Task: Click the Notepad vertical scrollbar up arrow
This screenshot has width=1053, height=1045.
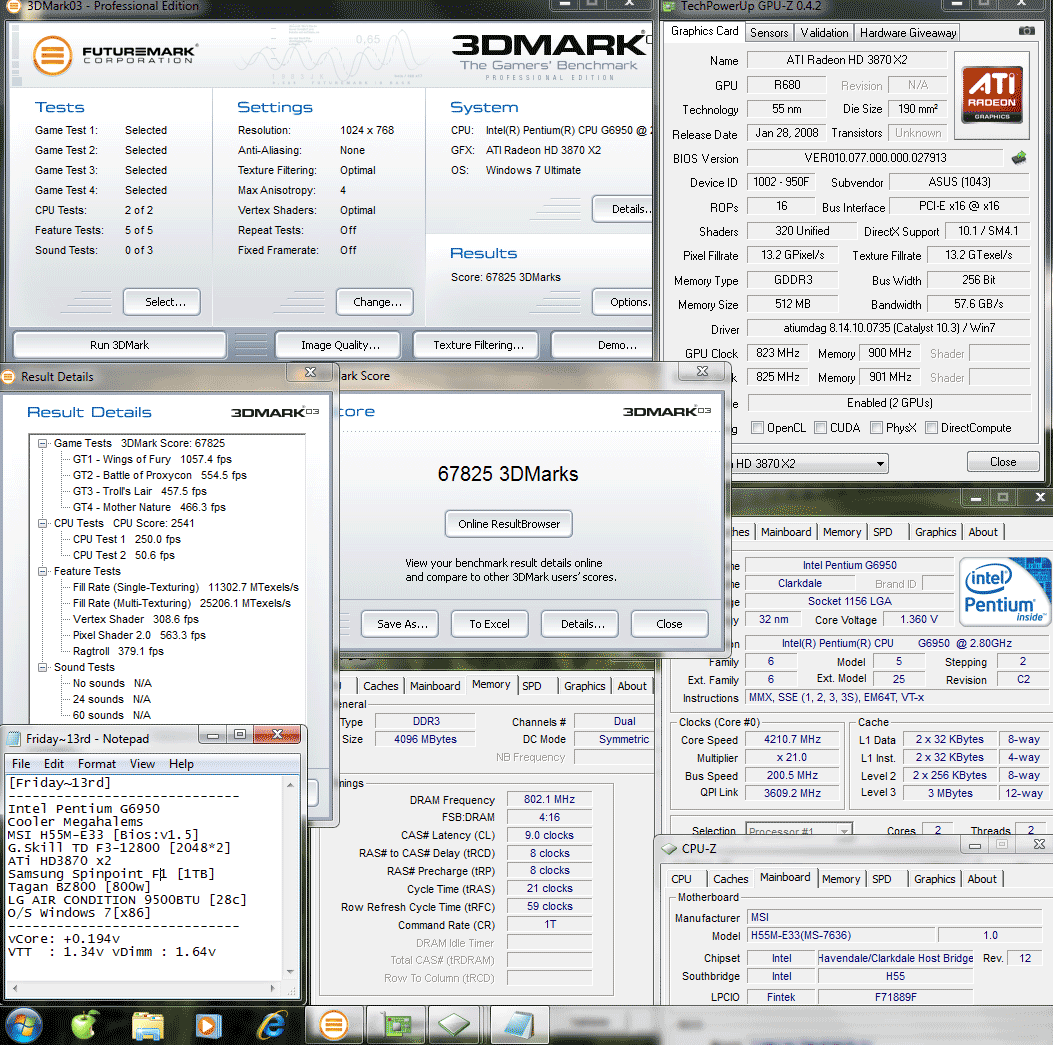Action: tap(290, 785)
